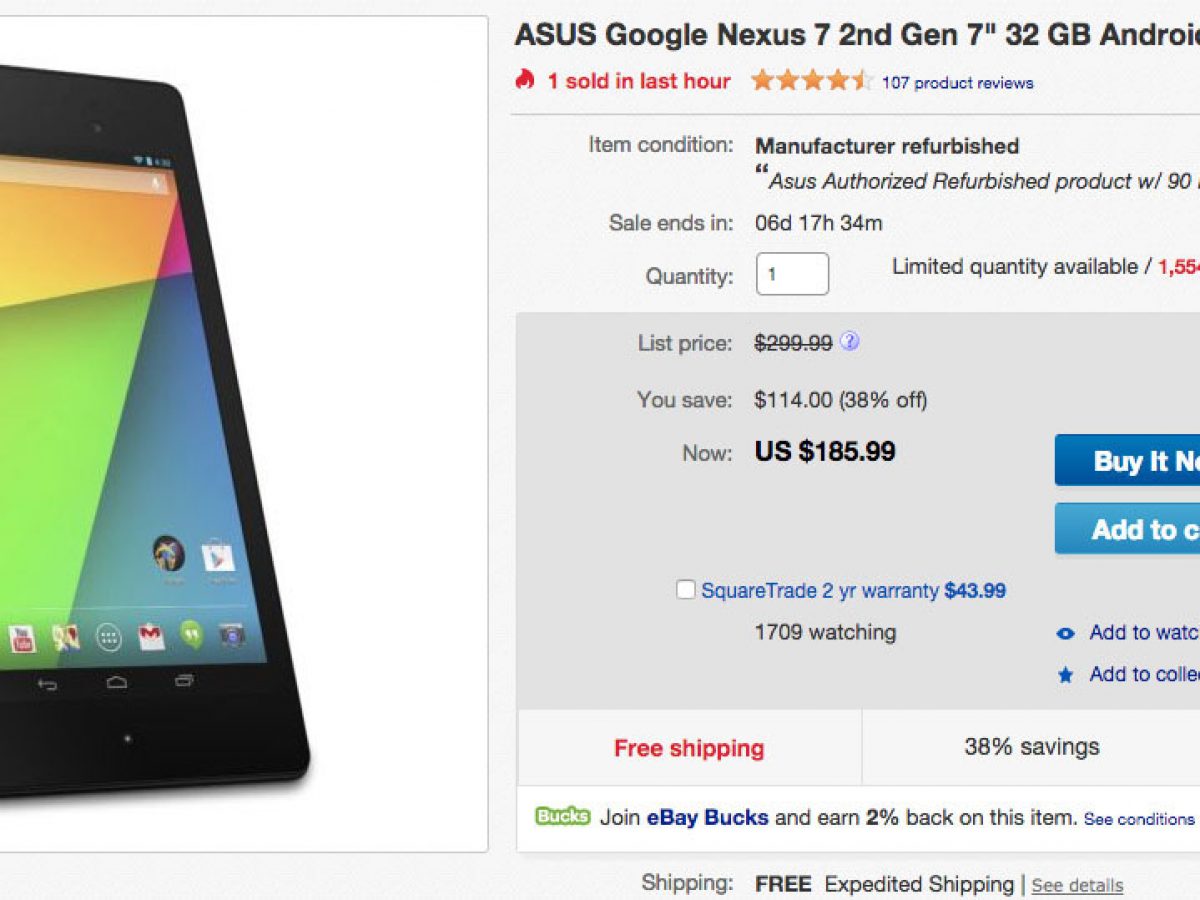1200x900 pixels.
Task: Enable the SquareTrade 2 yr warranty checkbox
Action: (x=685, y=590)
